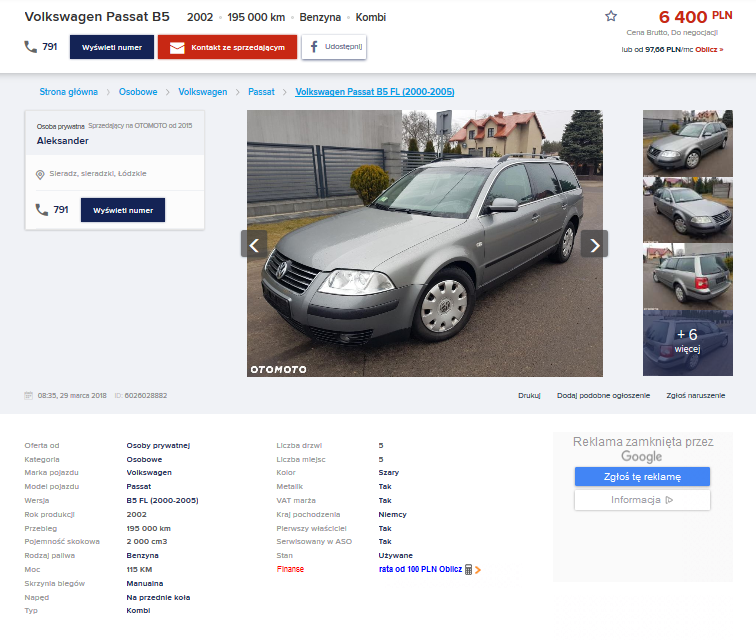Click info triangle icon in Informacja button
Screen dimensions: 756x640
[x=669, y=500]
